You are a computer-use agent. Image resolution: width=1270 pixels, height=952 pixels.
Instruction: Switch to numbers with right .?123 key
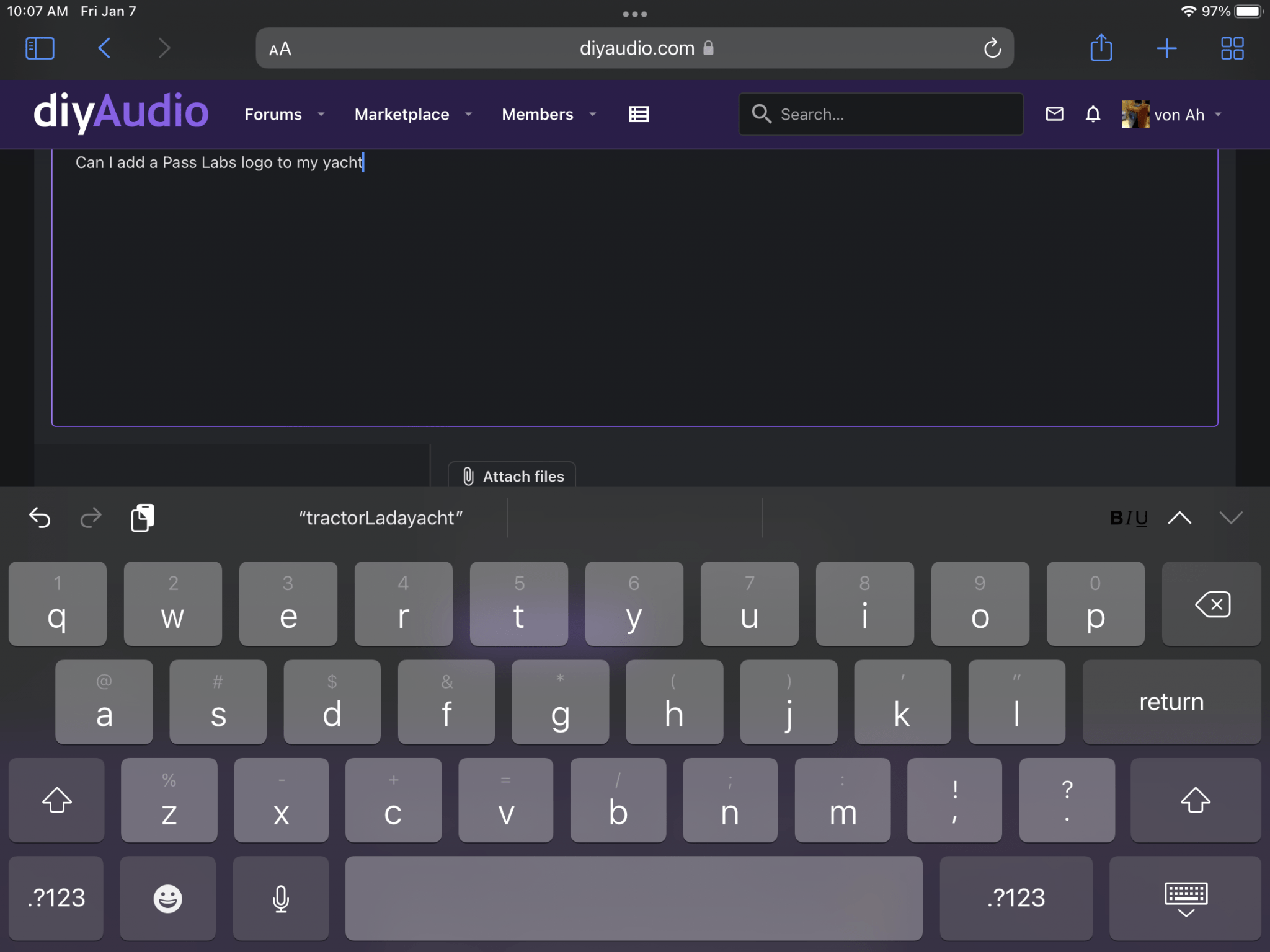coord(1016,898)
